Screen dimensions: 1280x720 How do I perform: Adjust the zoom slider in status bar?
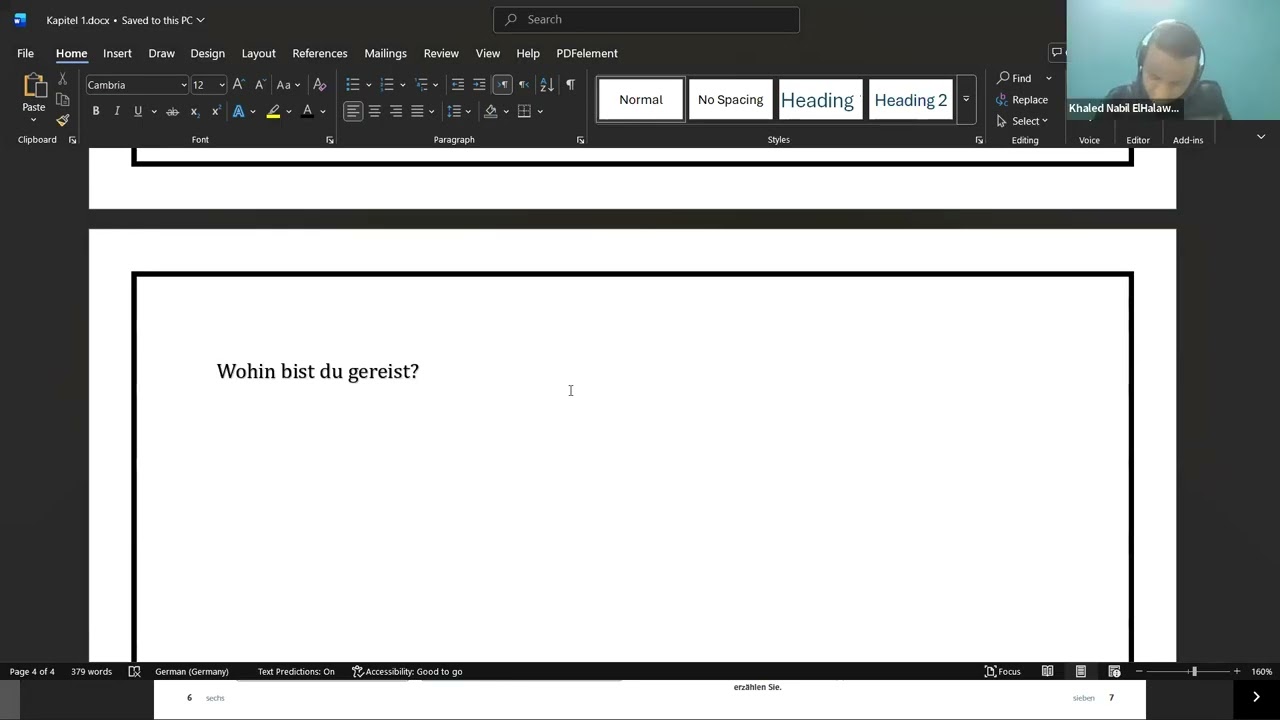[x=1194, y=672]
